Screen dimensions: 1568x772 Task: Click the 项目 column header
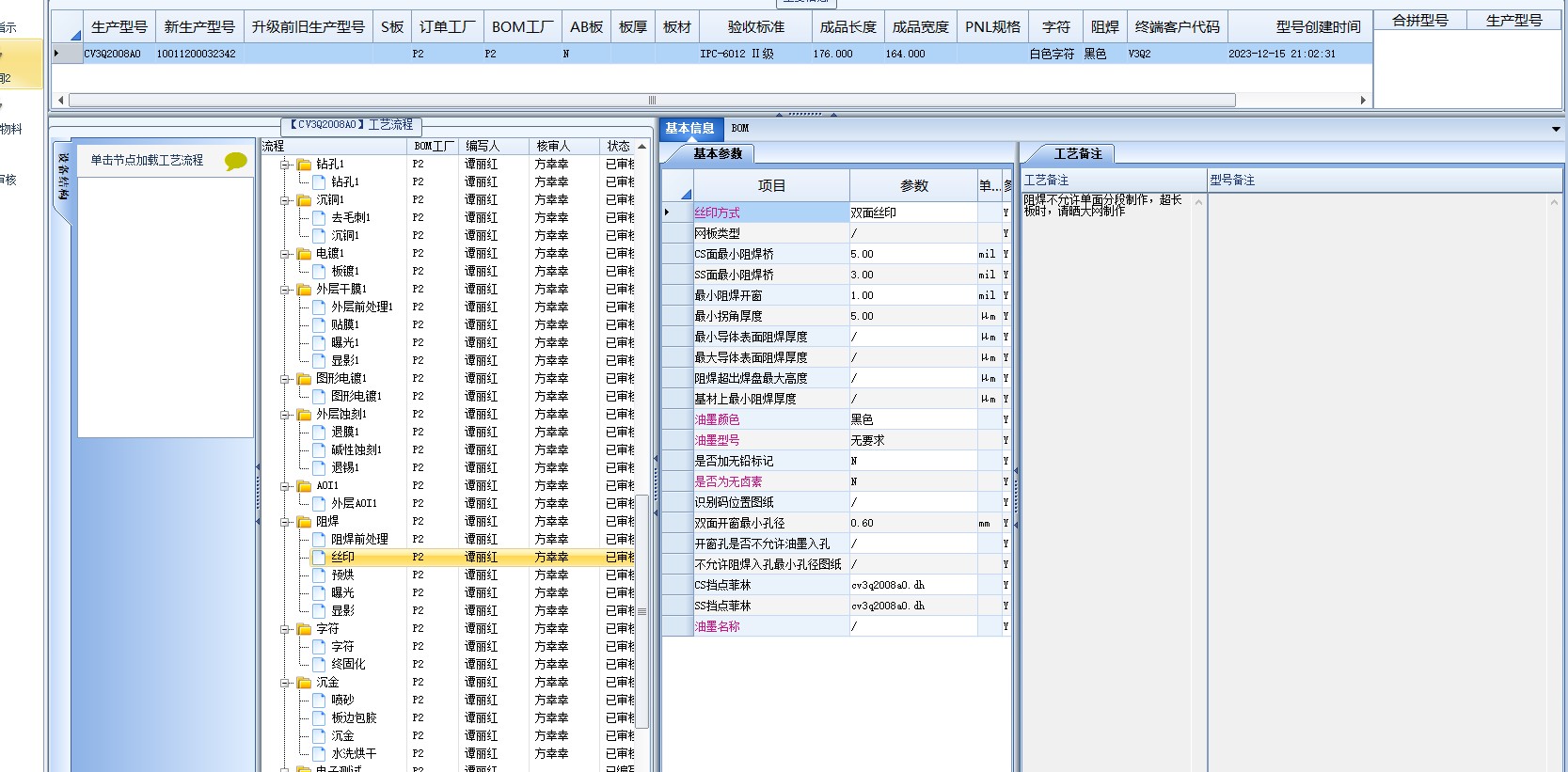pos(771,186)
